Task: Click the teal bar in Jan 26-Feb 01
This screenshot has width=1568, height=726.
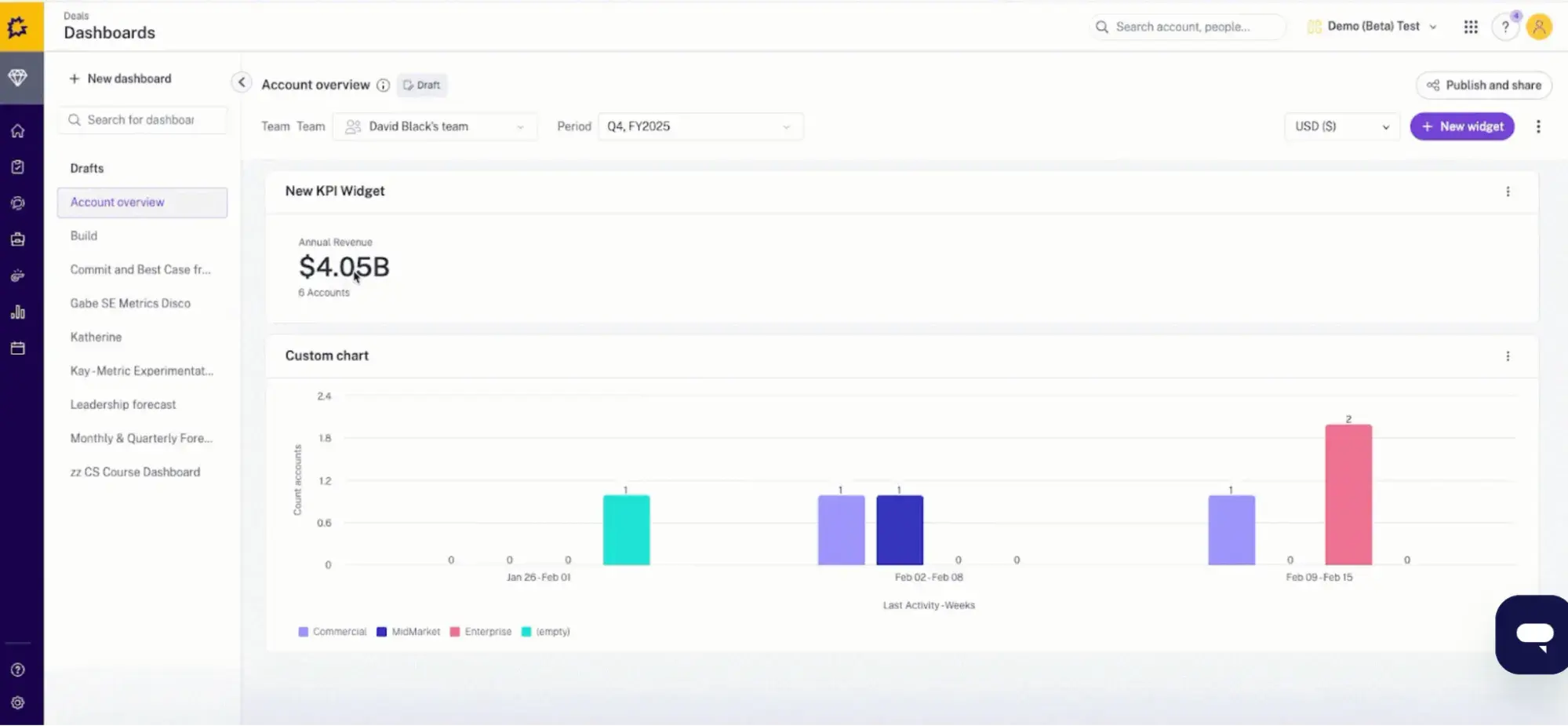Action: (626, 530)
